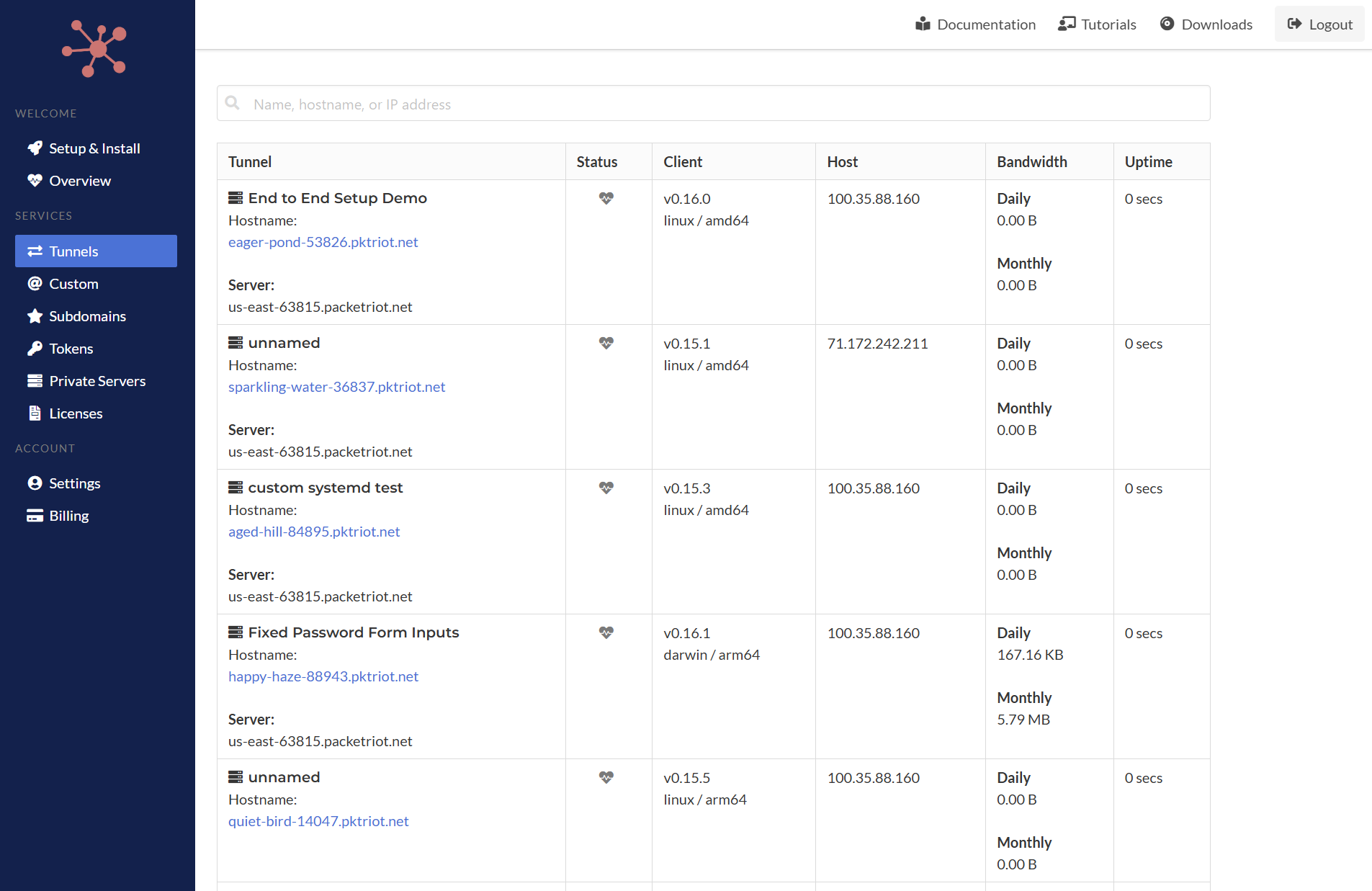This screenshot has width=1372, height=891.
Task: Navigate to Subdomains
Action: (87, 316)
